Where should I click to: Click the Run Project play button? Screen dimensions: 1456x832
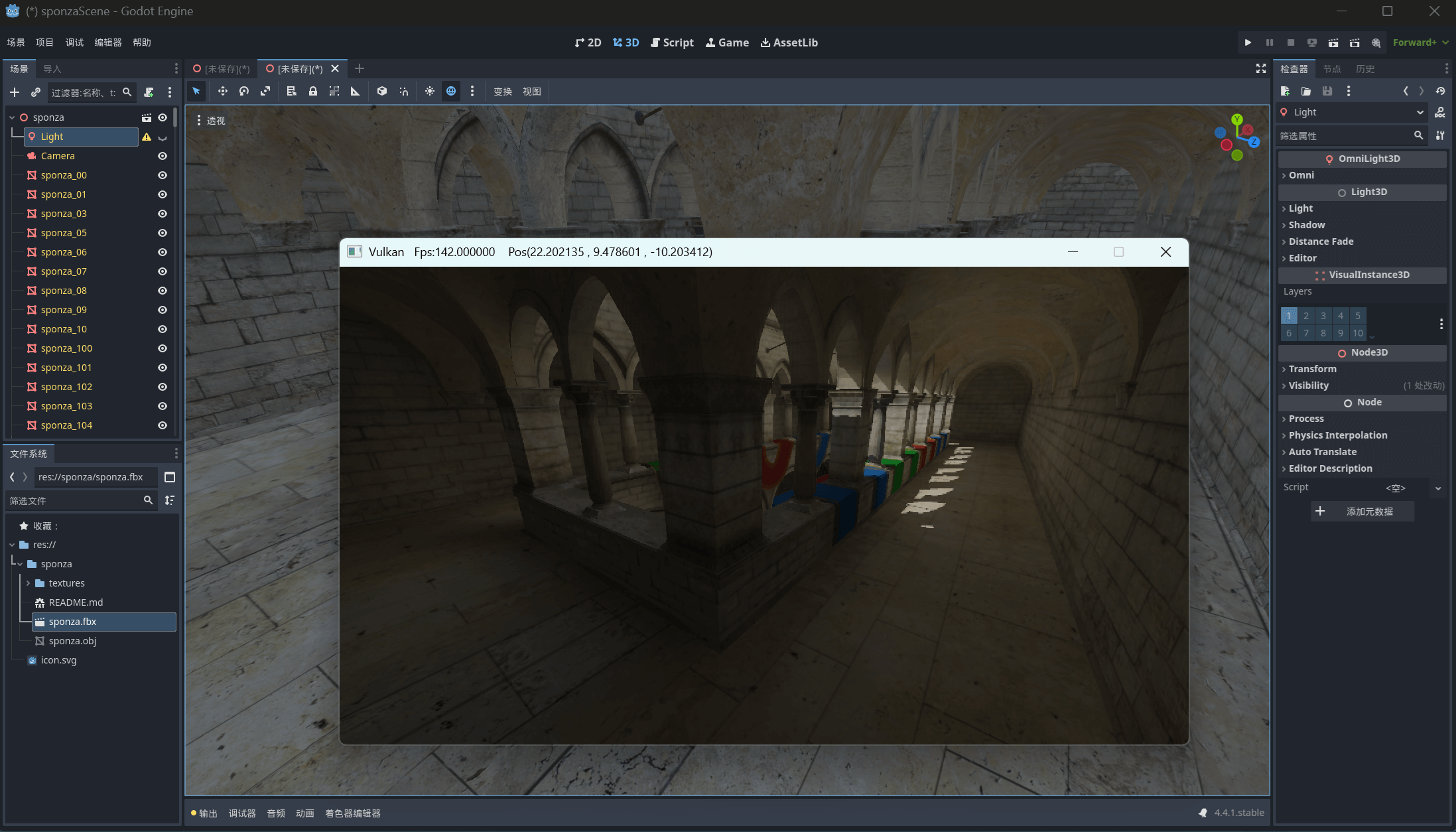1248,42
